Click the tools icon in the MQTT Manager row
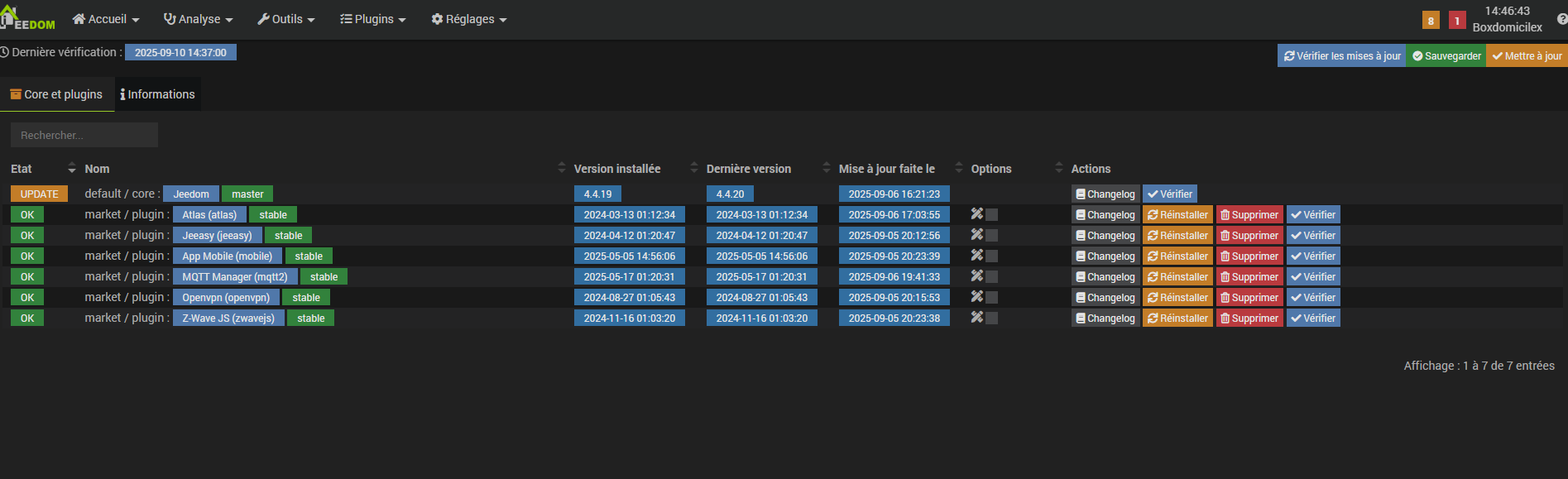Viewport: 1568px width, 479px height. pyautogui.click(x=976, y=276)
